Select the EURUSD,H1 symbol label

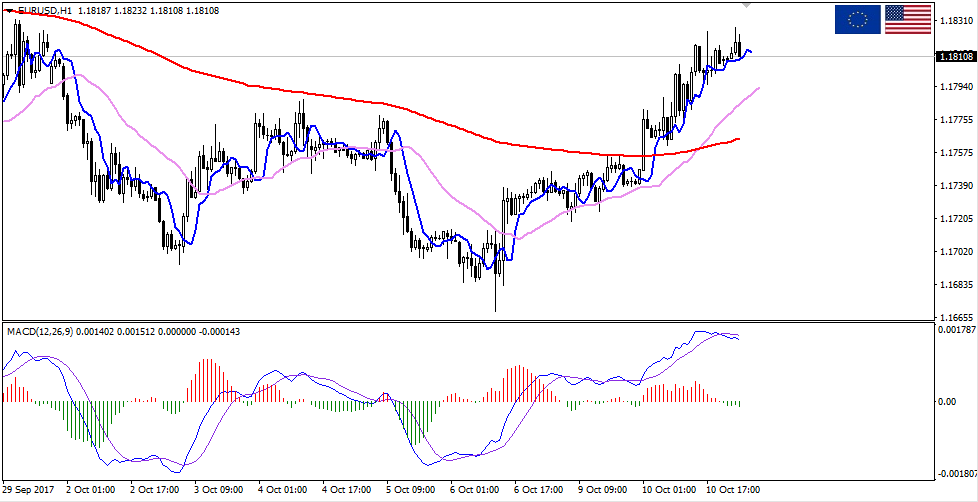tap(44, 11)
